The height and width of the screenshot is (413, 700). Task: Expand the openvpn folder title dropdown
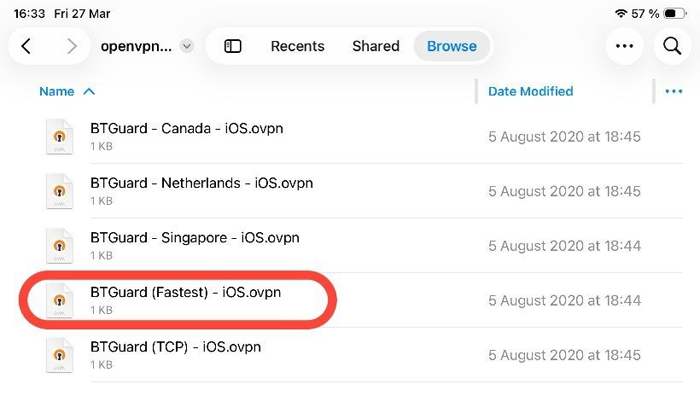point(187,47)
